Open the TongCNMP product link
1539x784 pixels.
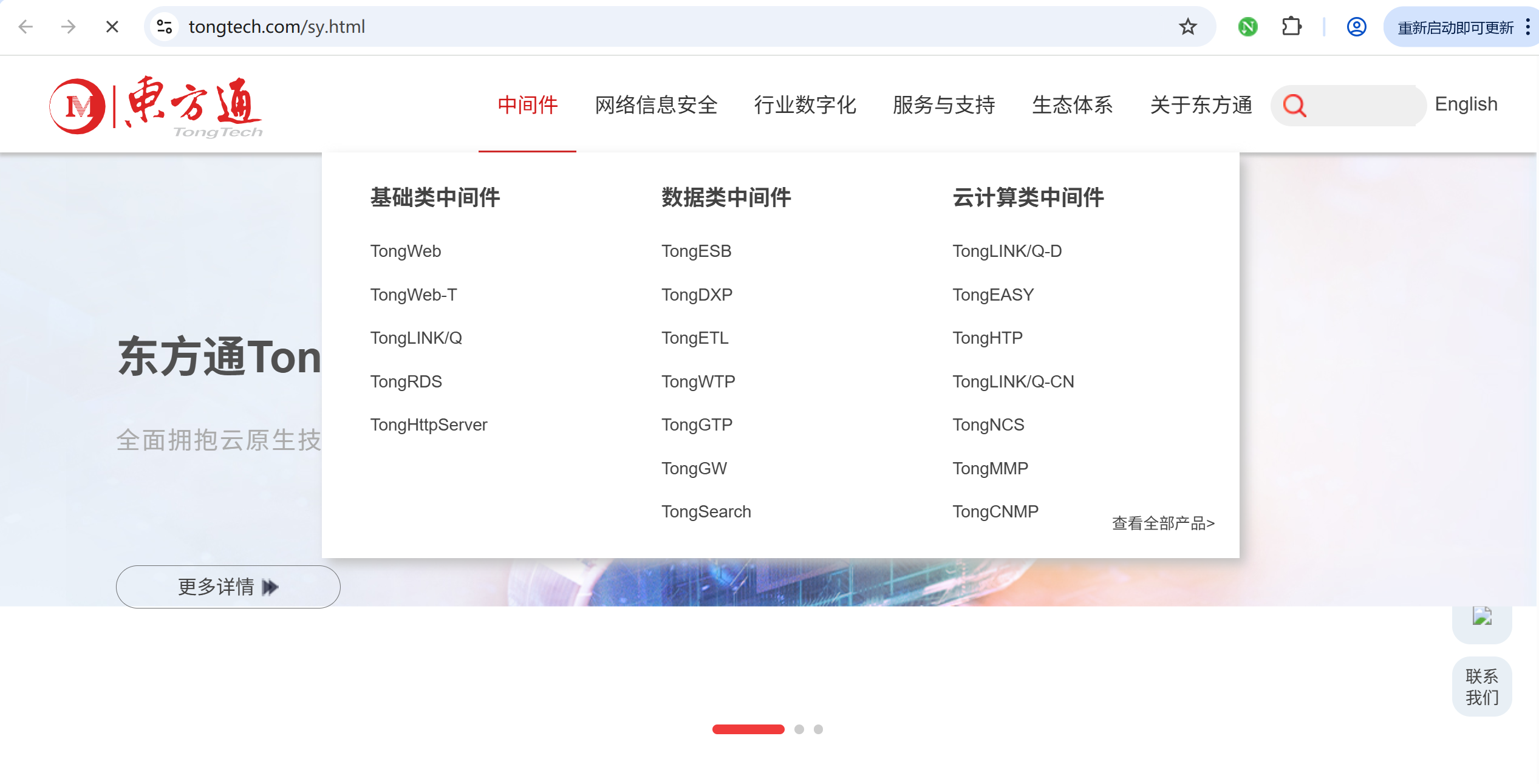[x=995, y=511]
